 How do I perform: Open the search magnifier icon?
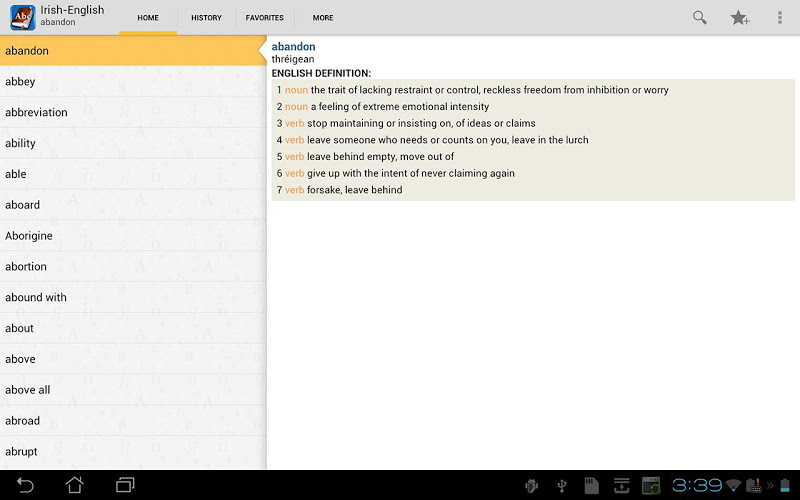[x=699, y=17]
